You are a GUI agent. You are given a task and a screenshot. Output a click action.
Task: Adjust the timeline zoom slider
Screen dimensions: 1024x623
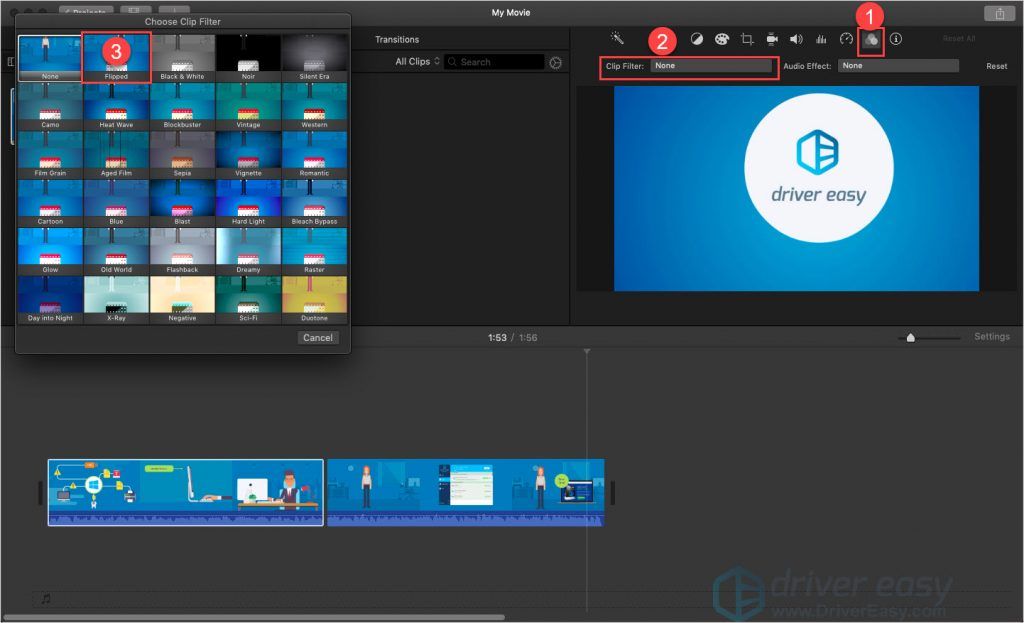tap(910, 338)
